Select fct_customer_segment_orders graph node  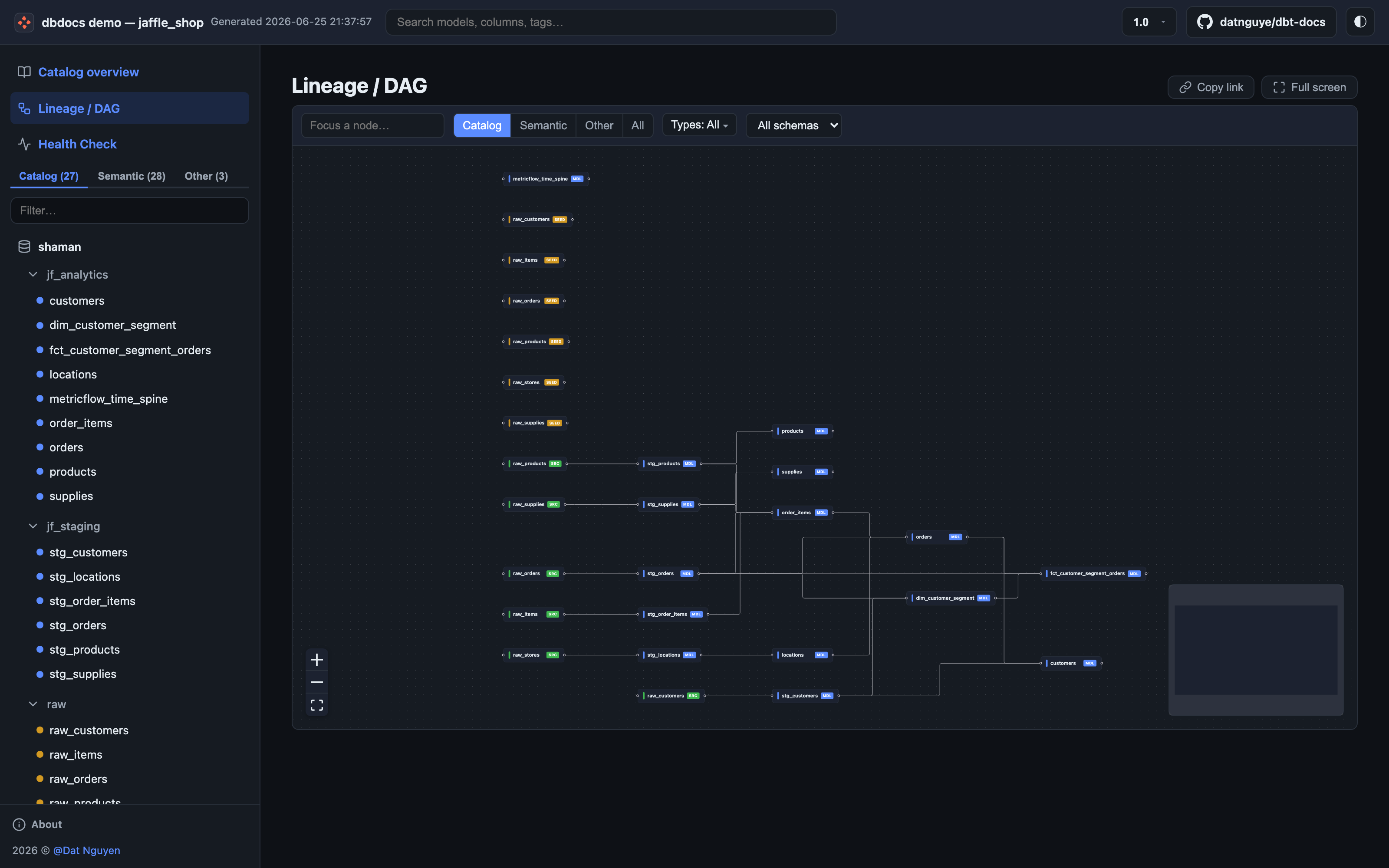click(x=1093, y=573)
